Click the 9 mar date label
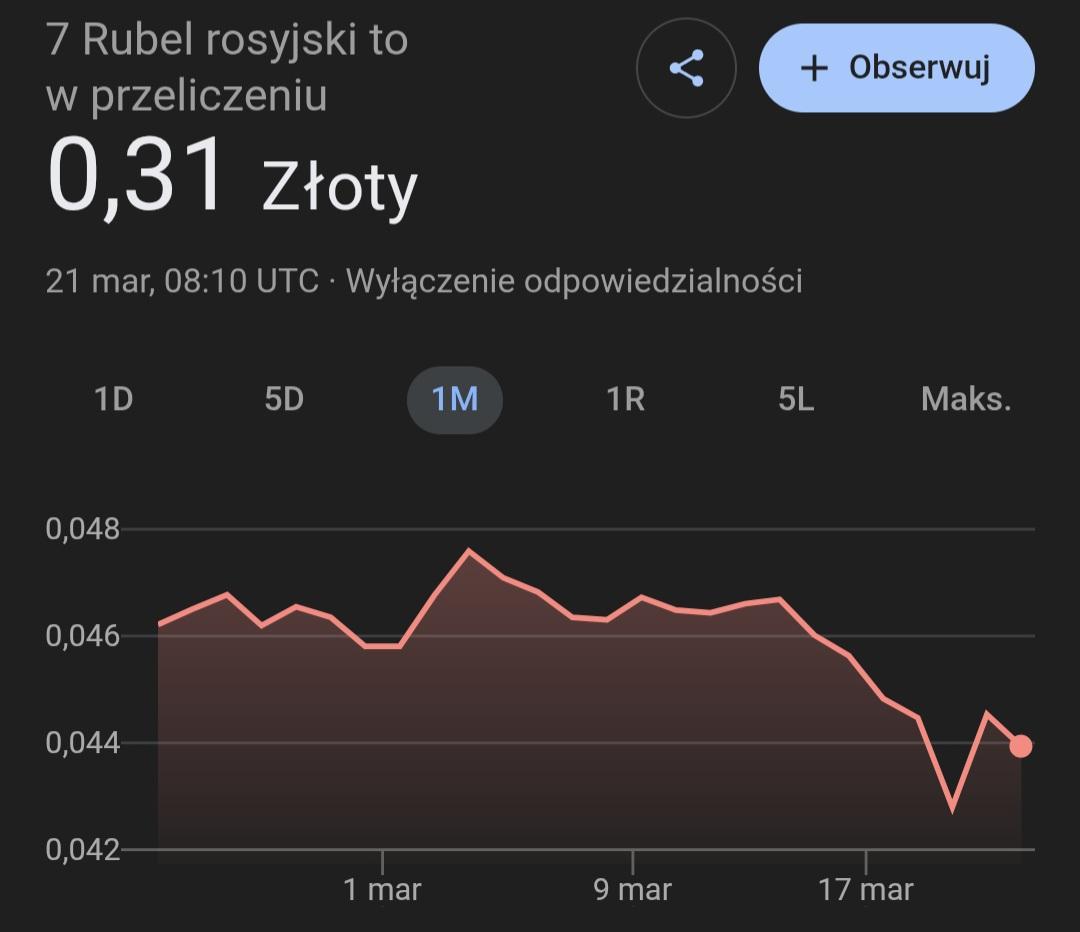Image resolution: width=1080 pixels, height=932 pixels. point(632,889)
